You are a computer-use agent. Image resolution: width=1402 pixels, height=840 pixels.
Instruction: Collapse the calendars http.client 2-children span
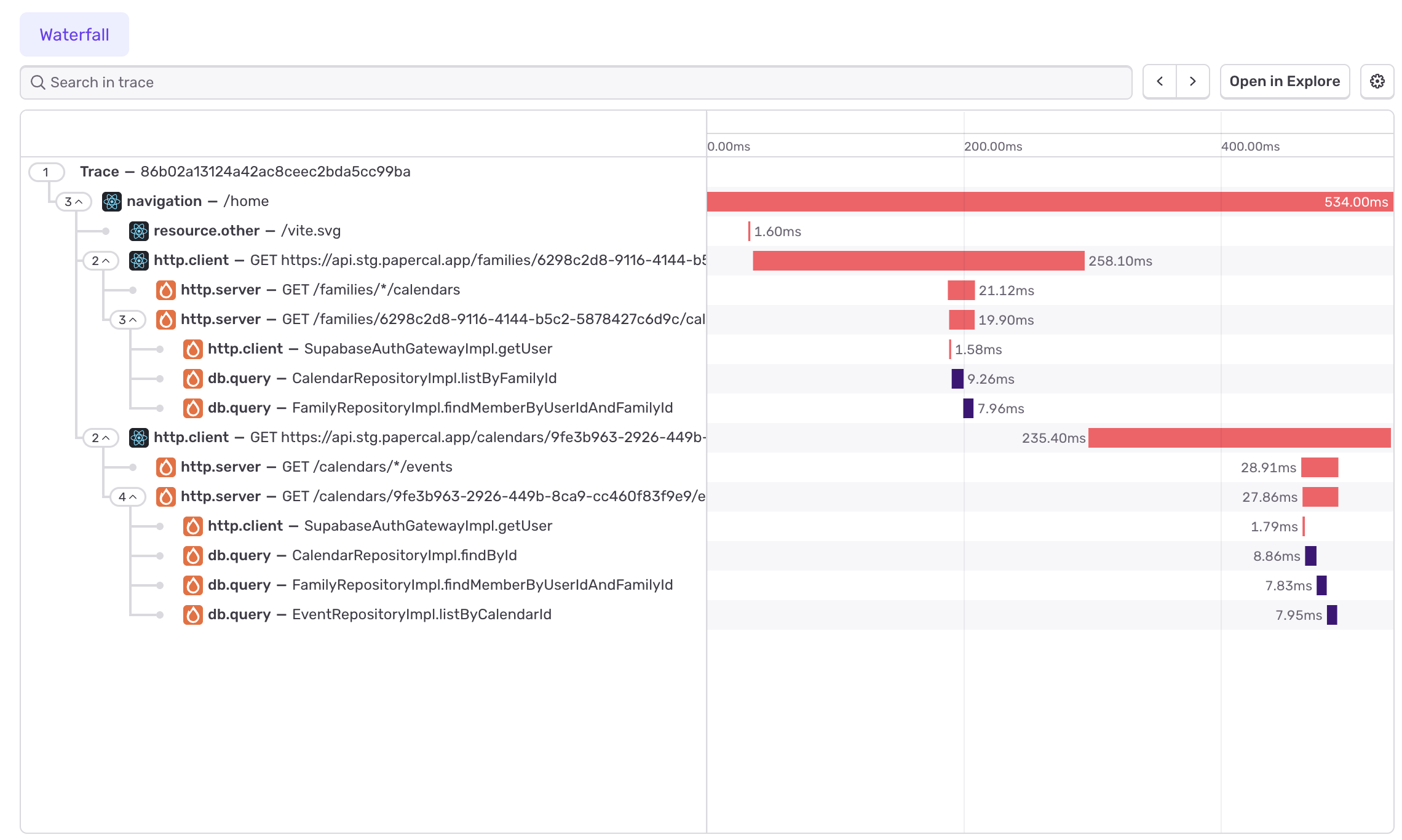point(101,438)
